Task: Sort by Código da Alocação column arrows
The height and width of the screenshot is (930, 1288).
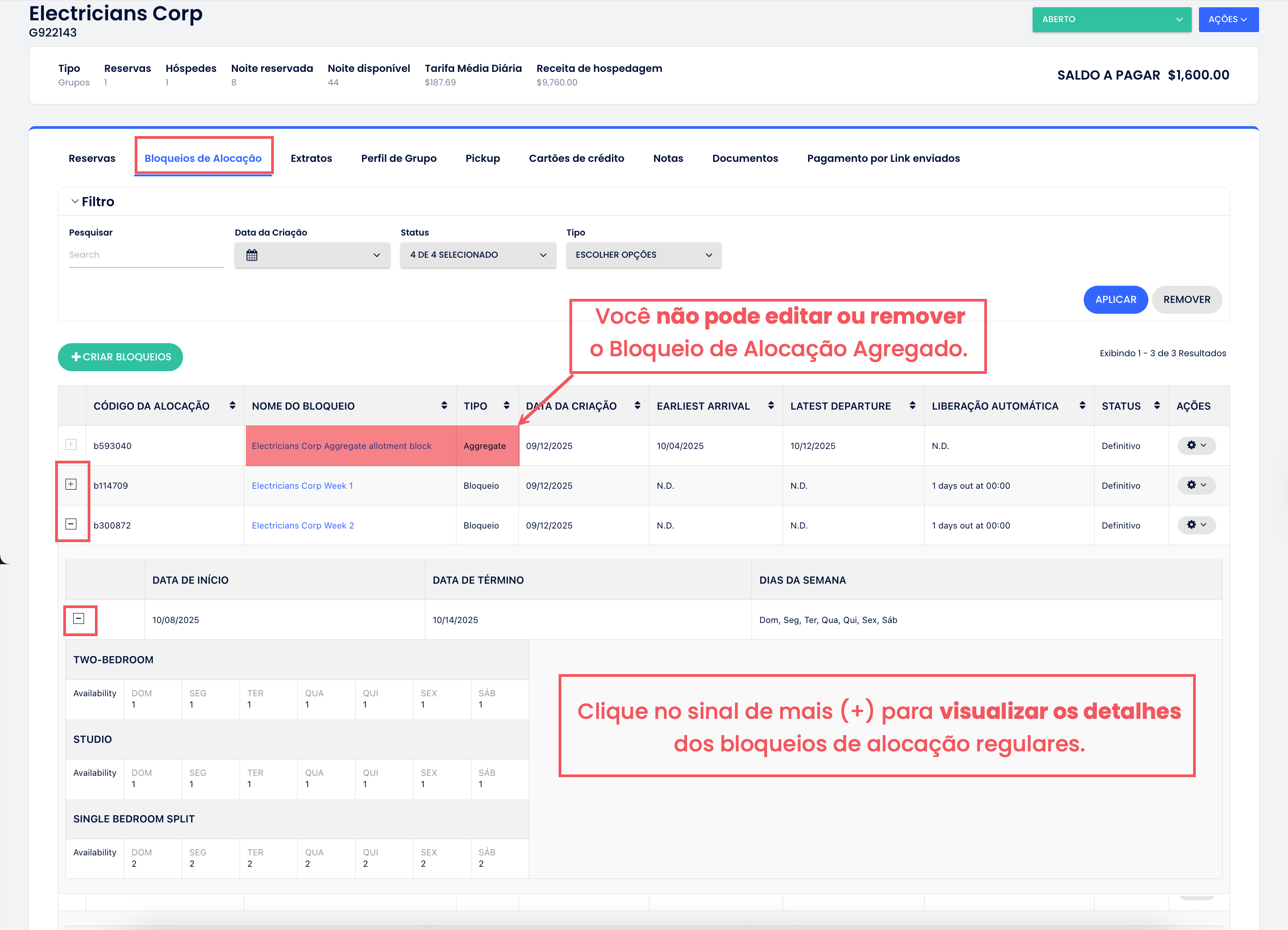Action: [232, 406]
